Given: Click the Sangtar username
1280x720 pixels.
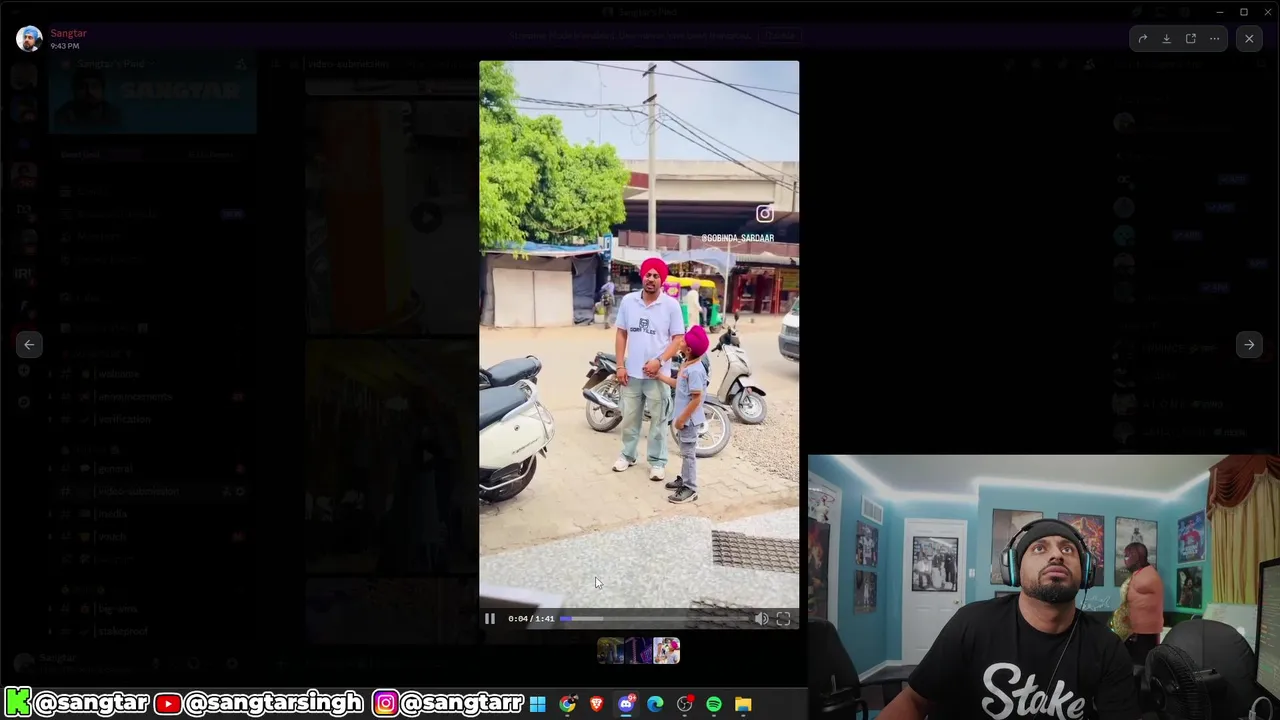Looking at the screenshot, I should (x=69, y=33).
